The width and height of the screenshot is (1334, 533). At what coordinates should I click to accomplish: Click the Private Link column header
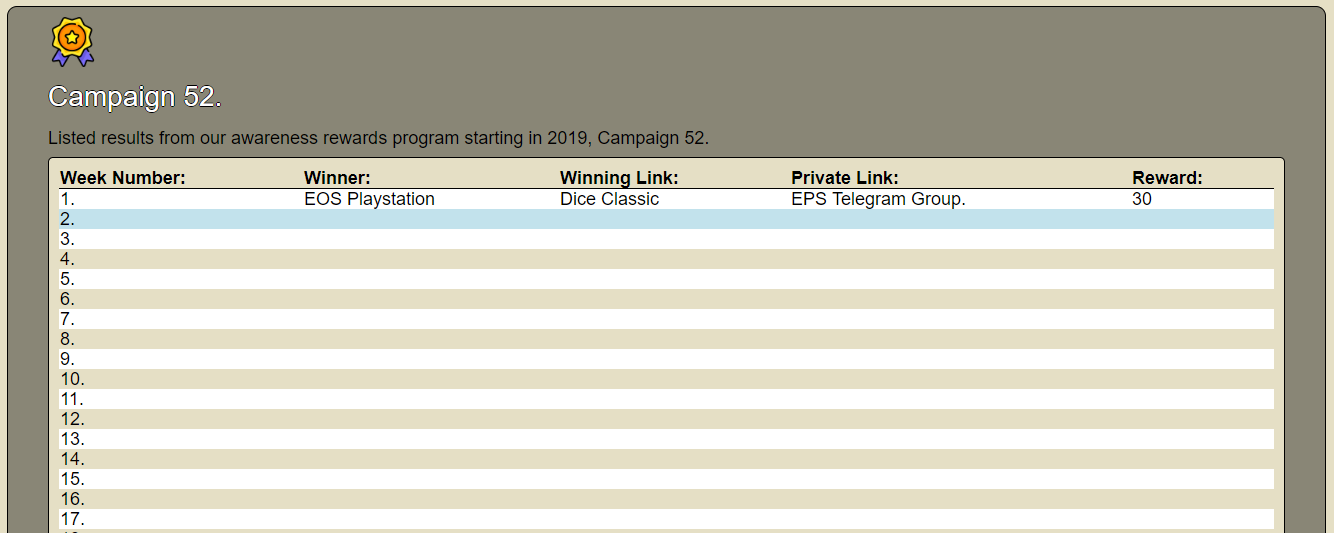tap(844, 178)
